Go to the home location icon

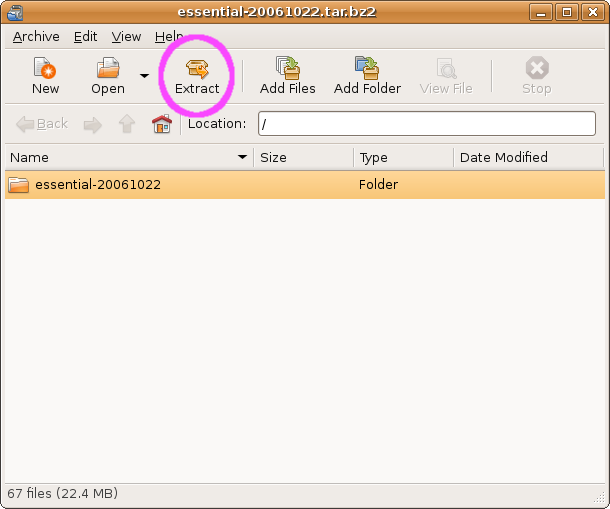[162, 124]
